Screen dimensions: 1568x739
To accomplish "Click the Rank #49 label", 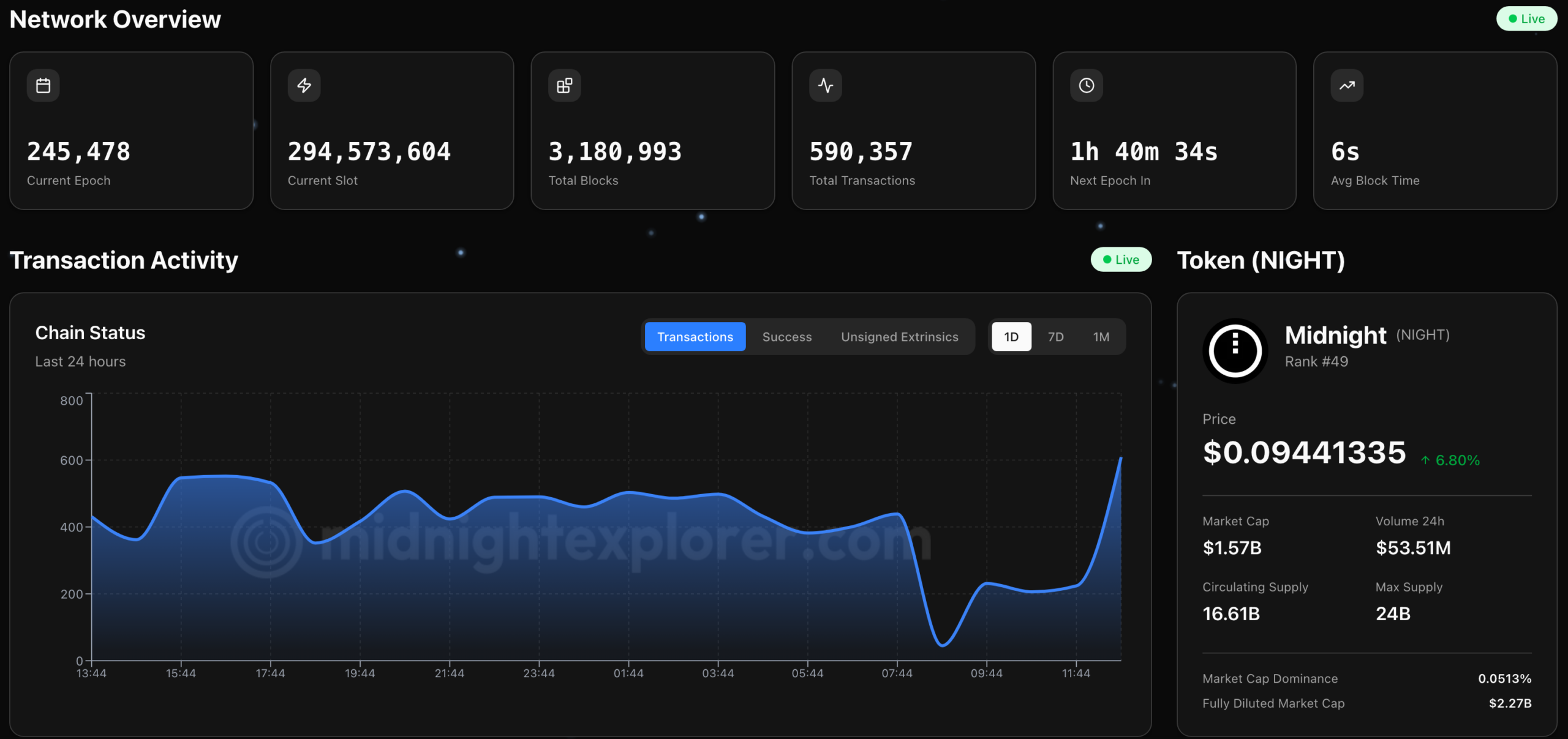I will (x=1317, y=362).
